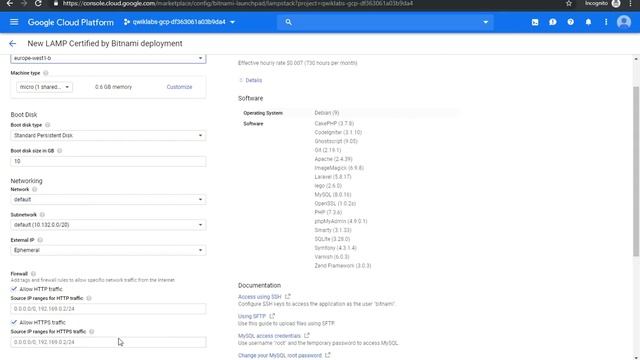Click the Boot disk size input field
The width and height of the screenshot is (640, 360).
click(108, 161)
